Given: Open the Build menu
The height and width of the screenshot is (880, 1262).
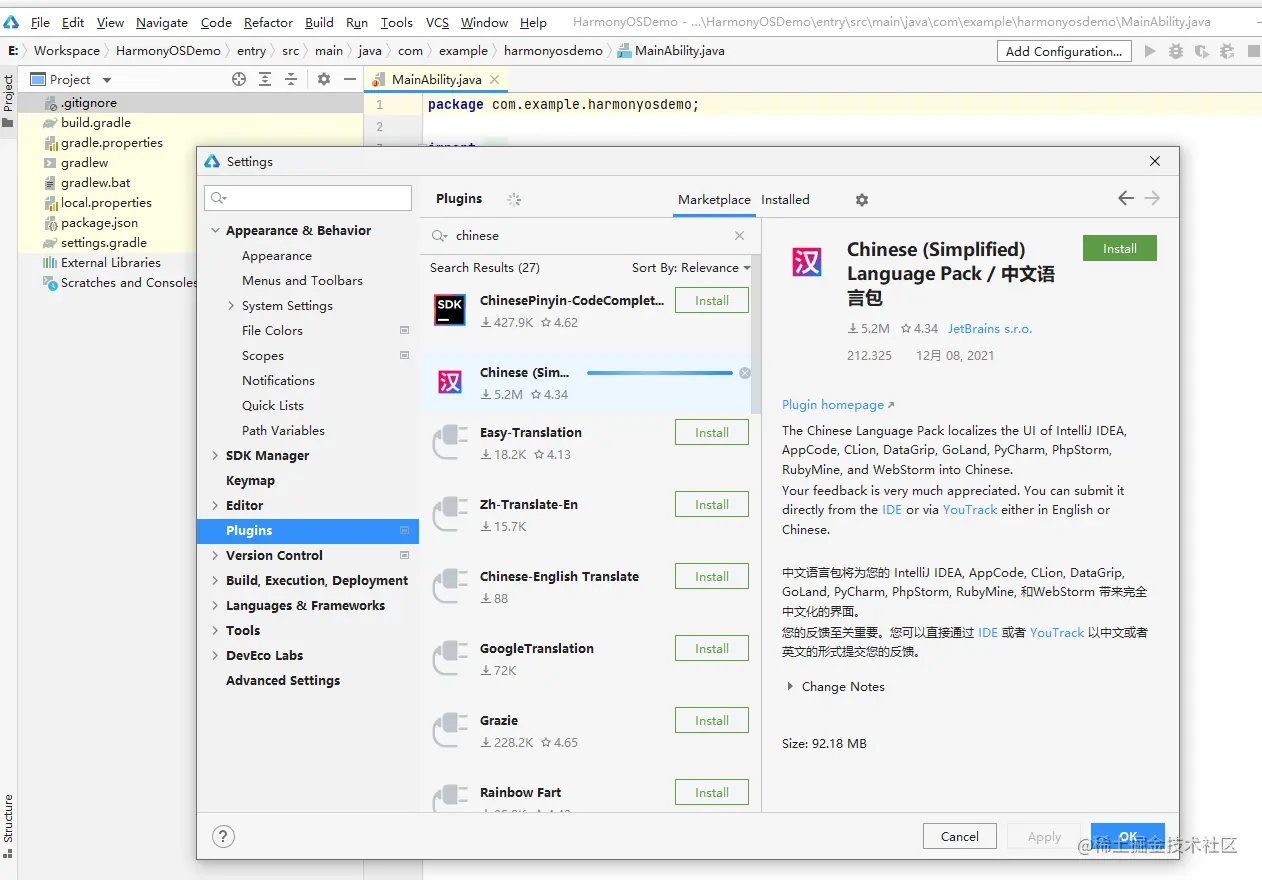Looking at the screenshot, I should pyautogui.click(x=320, y=22).
